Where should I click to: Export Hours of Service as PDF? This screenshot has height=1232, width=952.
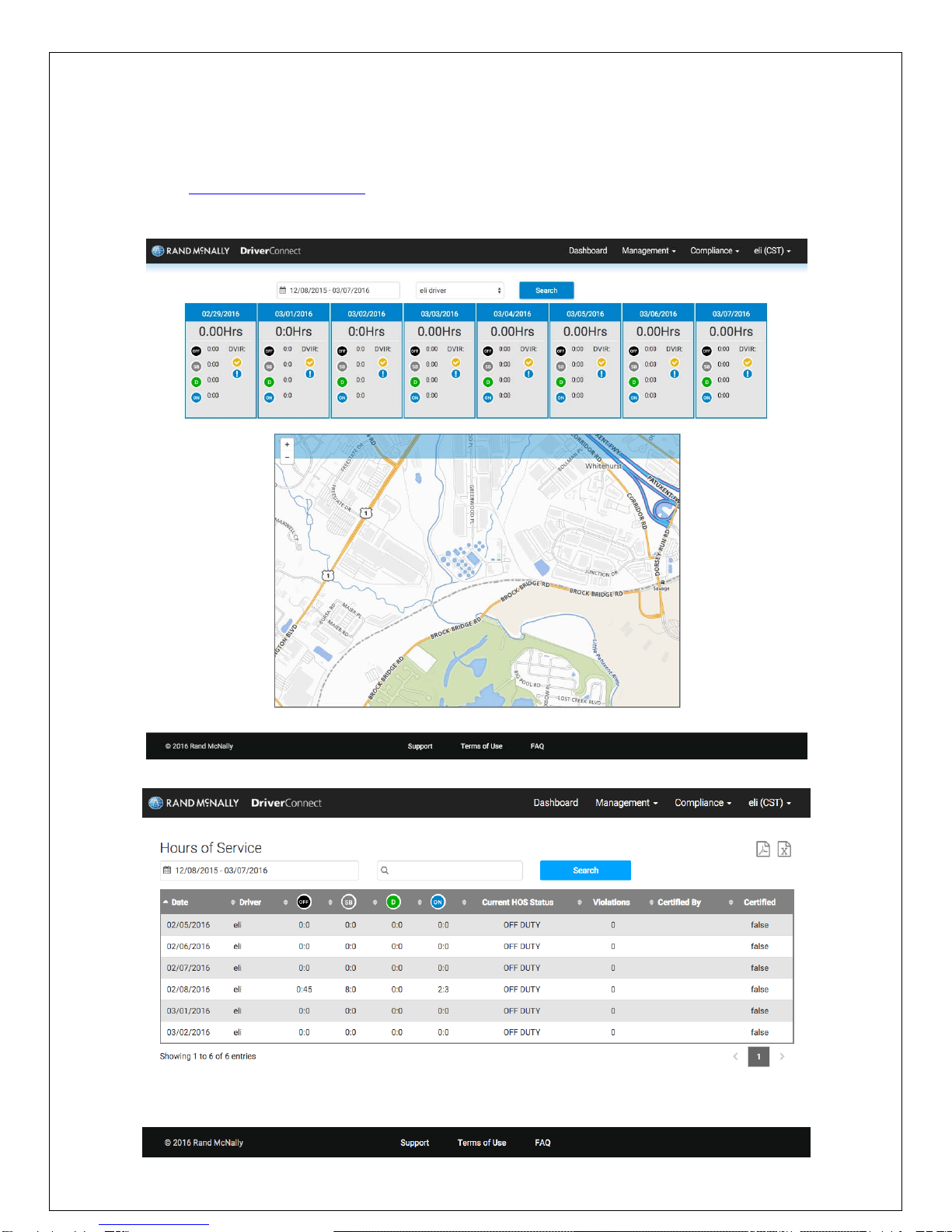click(x=763, y=849)
